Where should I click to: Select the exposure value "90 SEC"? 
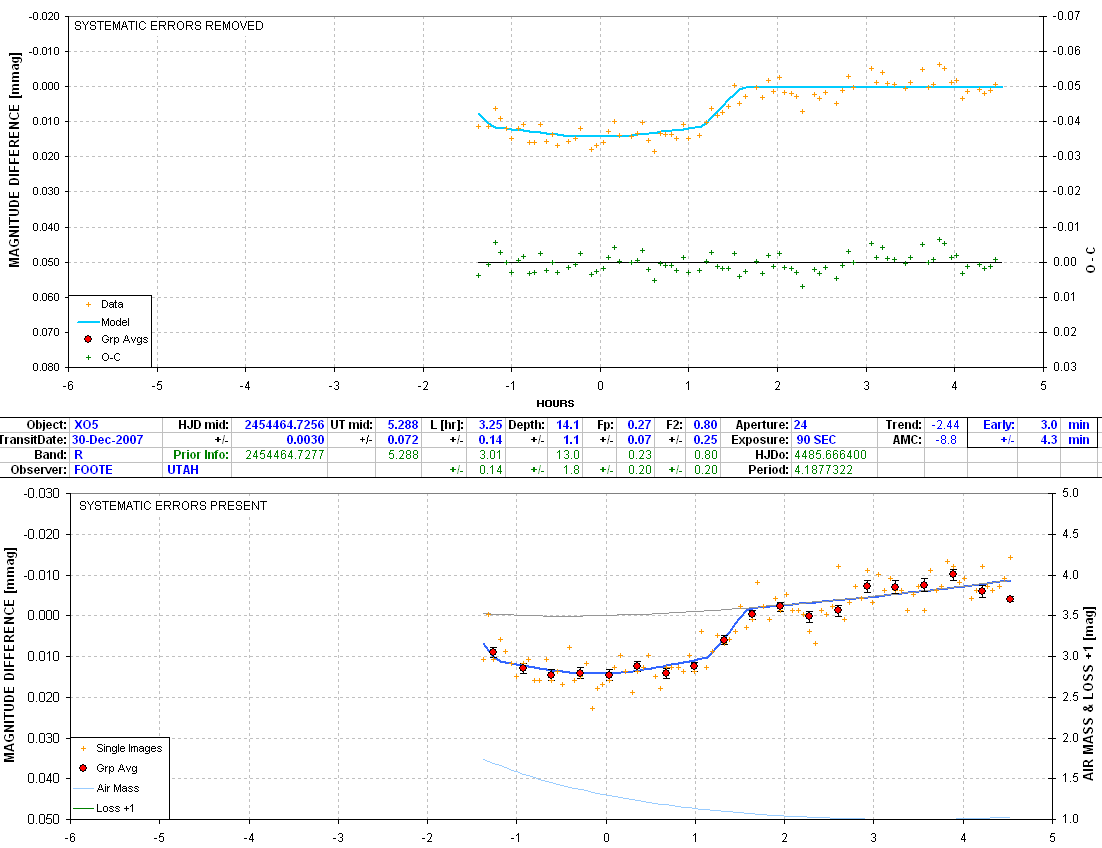coord(816,440)
